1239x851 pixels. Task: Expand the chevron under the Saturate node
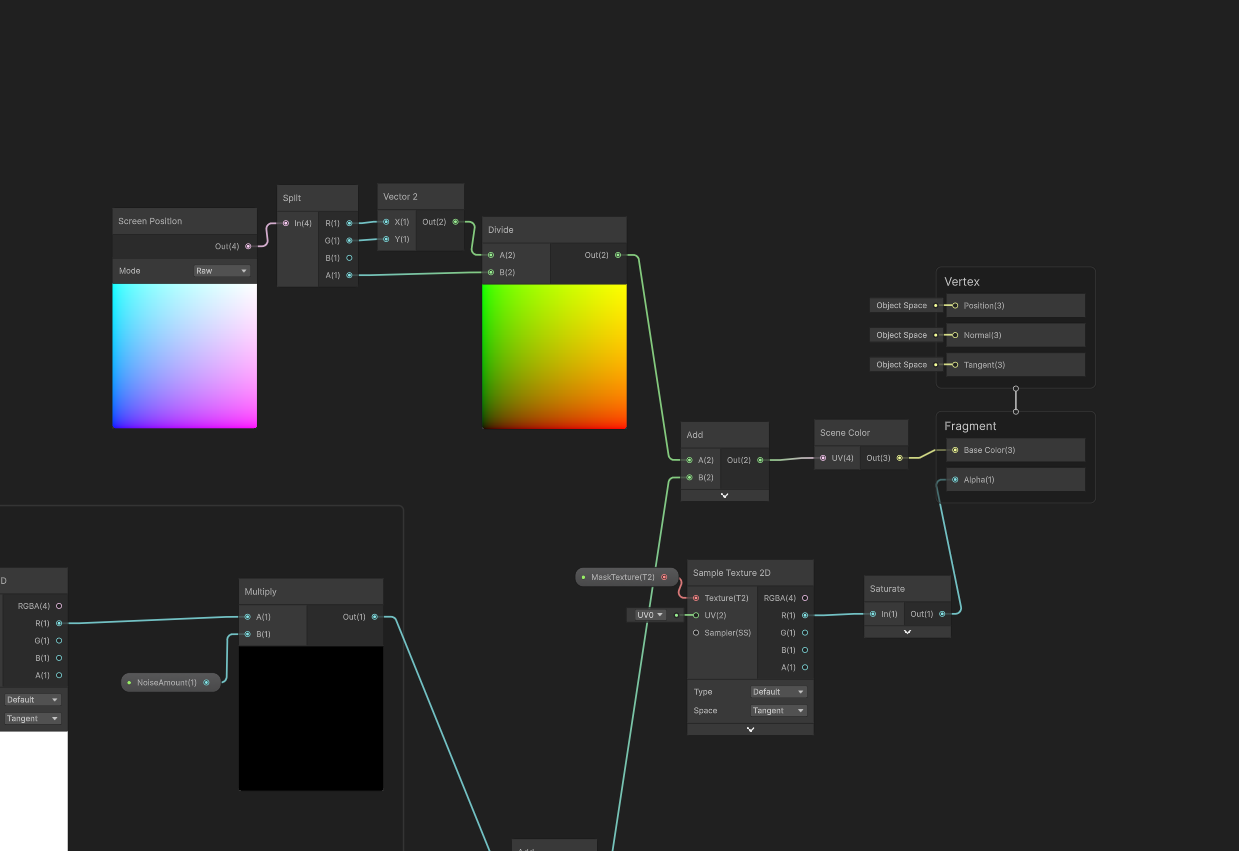(907, 632)
